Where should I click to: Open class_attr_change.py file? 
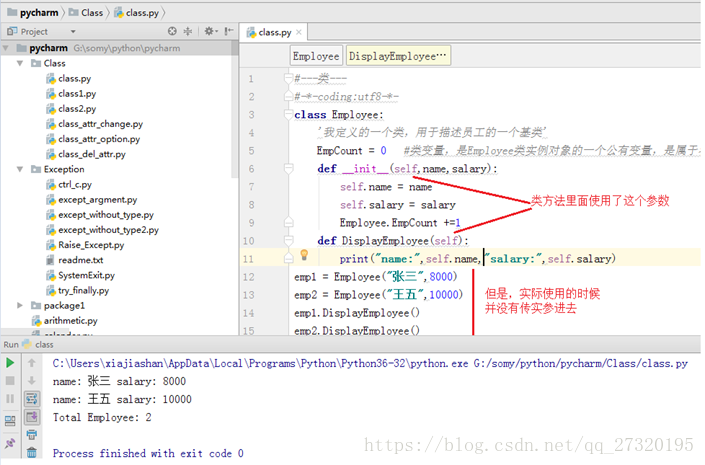pyautogui.click(x=94, y=124)
